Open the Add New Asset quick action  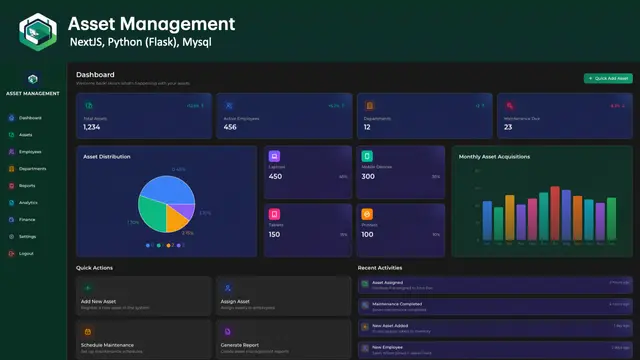point(144,296)
